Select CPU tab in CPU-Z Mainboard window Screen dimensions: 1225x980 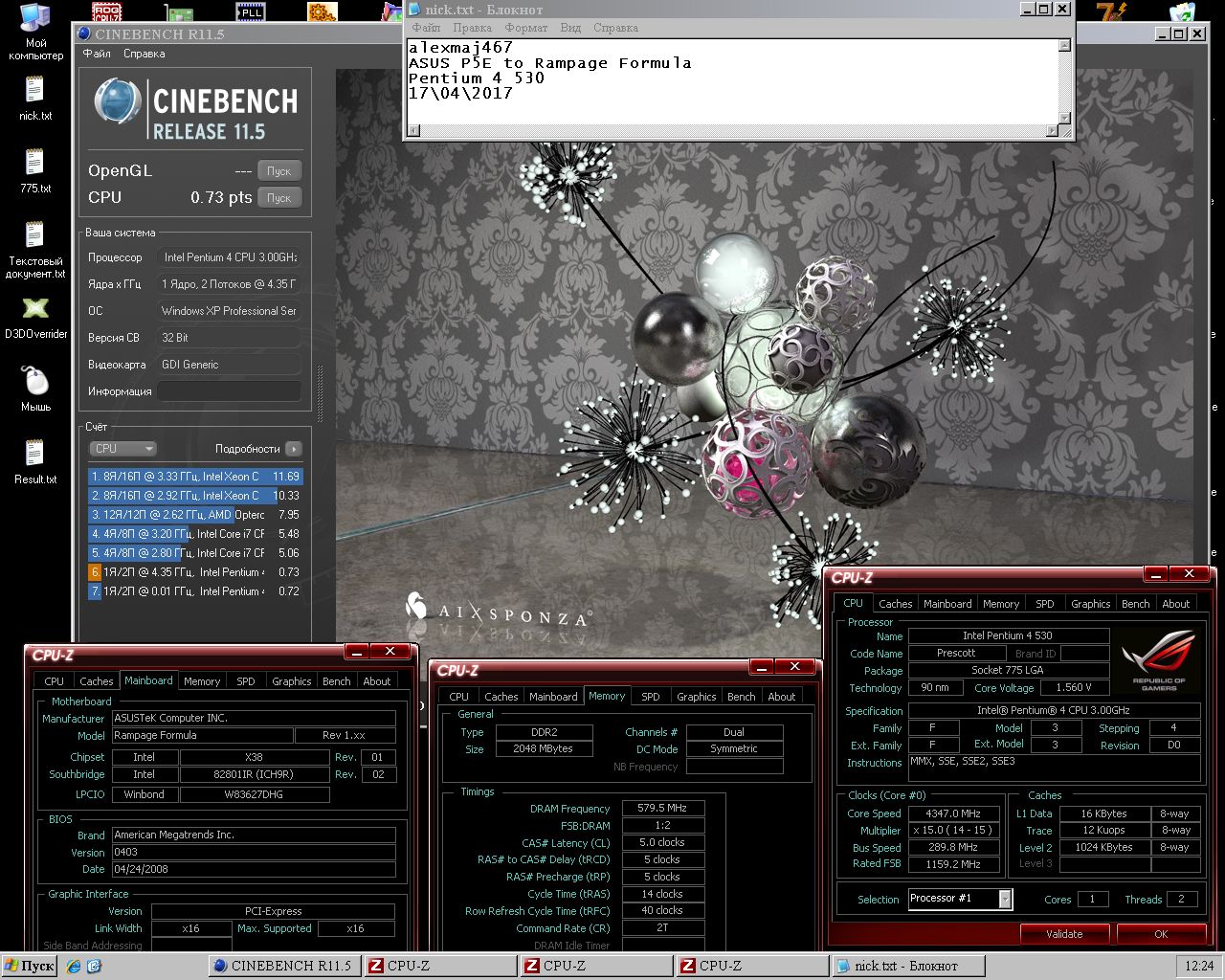[x=55, y=681]
